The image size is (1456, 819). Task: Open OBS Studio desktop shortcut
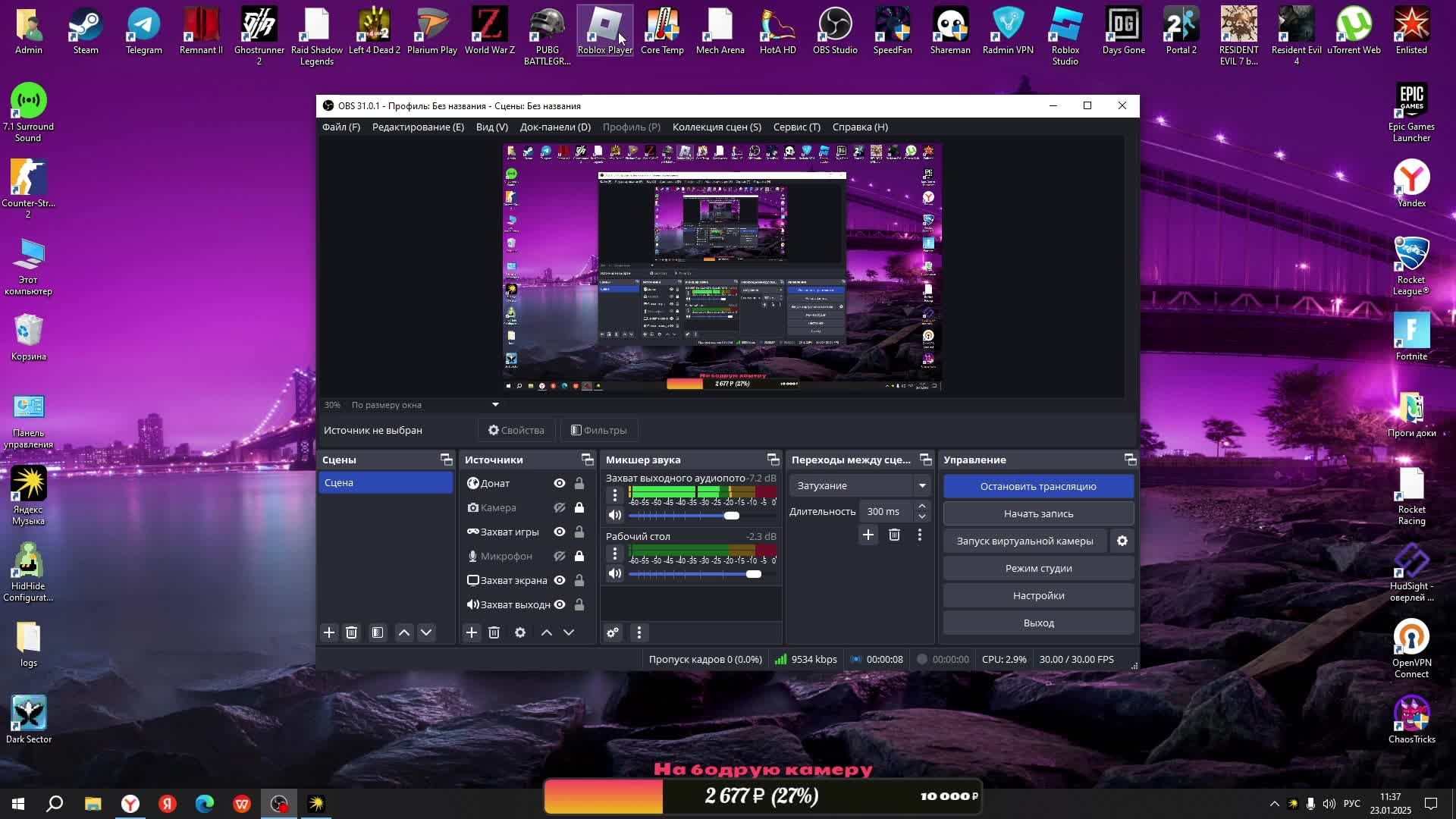[x=835, y=32]
